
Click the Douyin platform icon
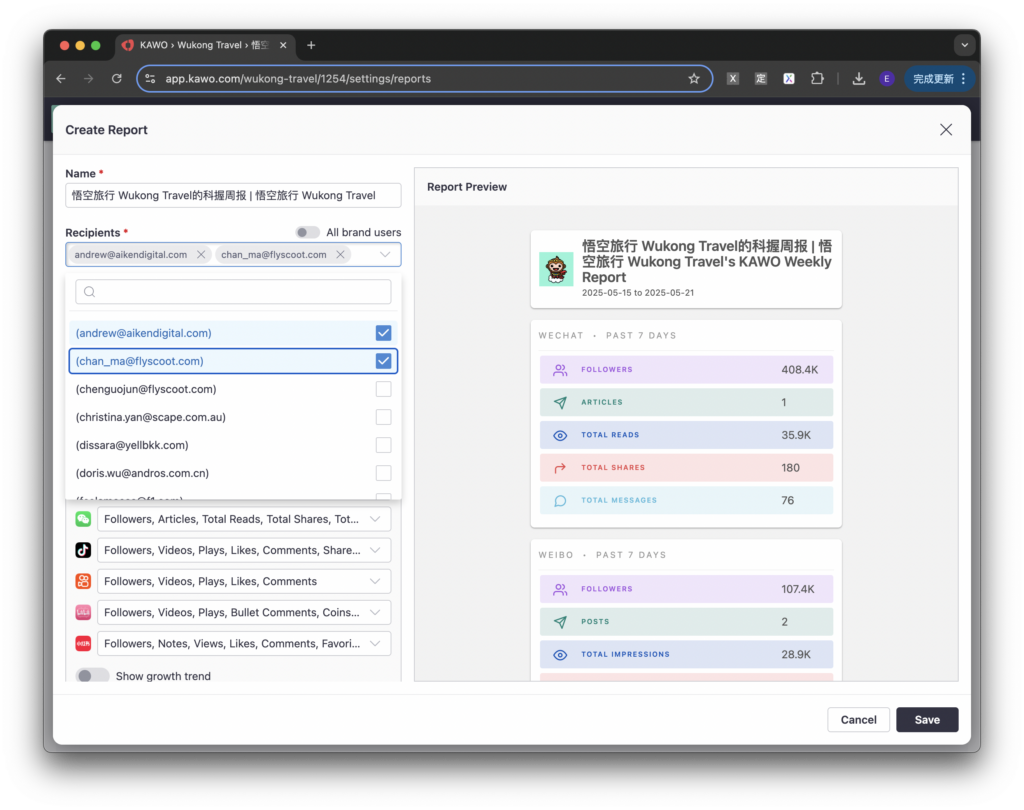[83, 550]
